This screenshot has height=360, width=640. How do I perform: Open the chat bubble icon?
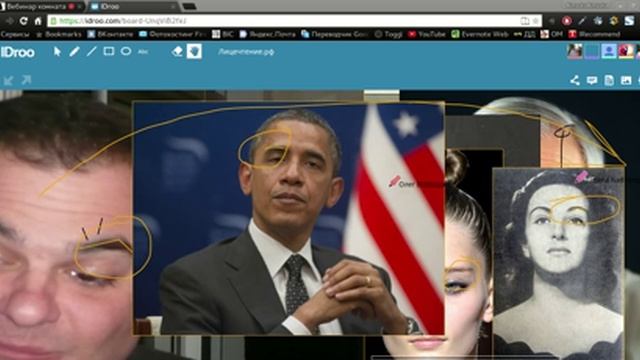[592, 80]
